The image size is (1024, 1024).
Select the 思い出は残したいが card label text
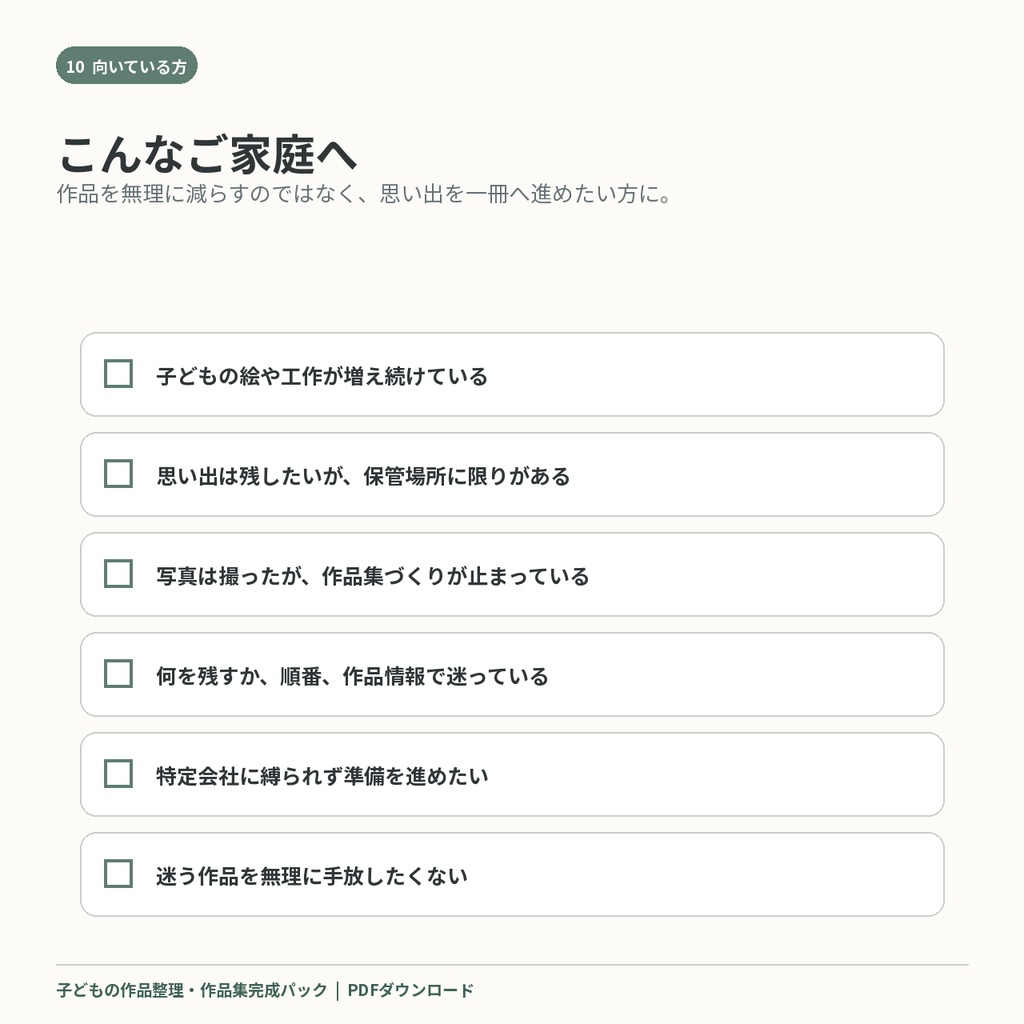point(363,477)
